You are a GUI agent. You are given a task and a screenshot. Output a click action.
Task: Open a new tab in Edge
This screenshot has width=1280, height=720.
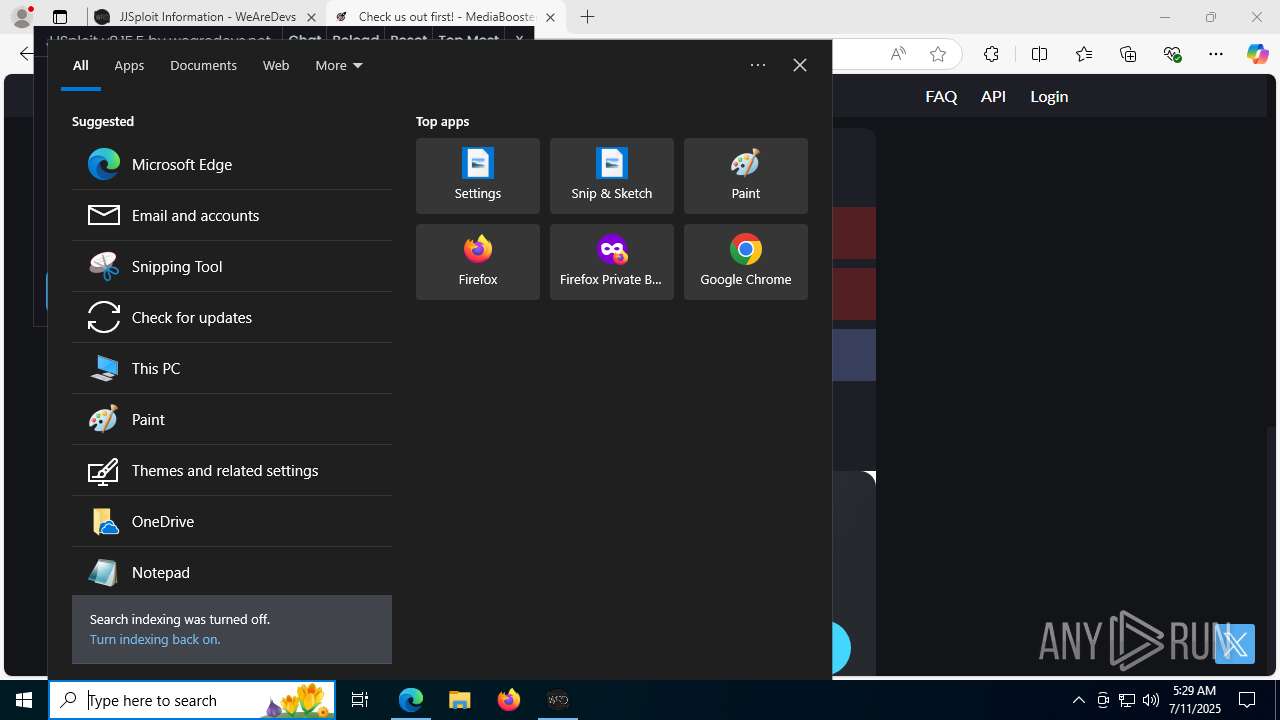[x=588, y=17]
